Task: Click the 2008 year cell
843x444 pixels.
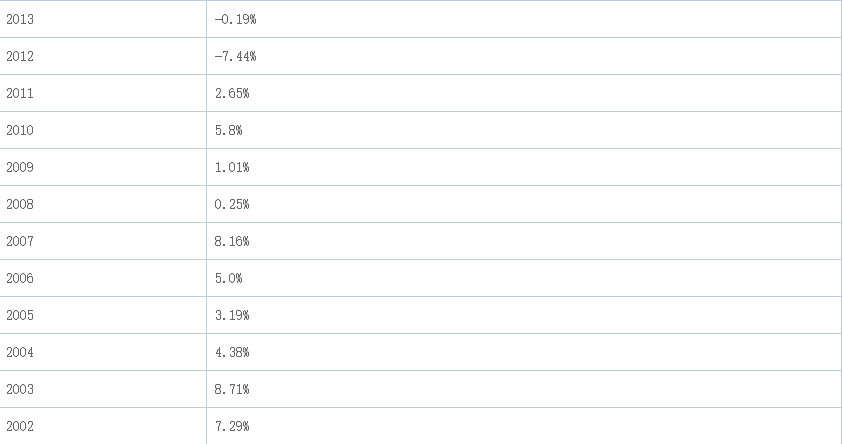Action: tap(20, 204)
